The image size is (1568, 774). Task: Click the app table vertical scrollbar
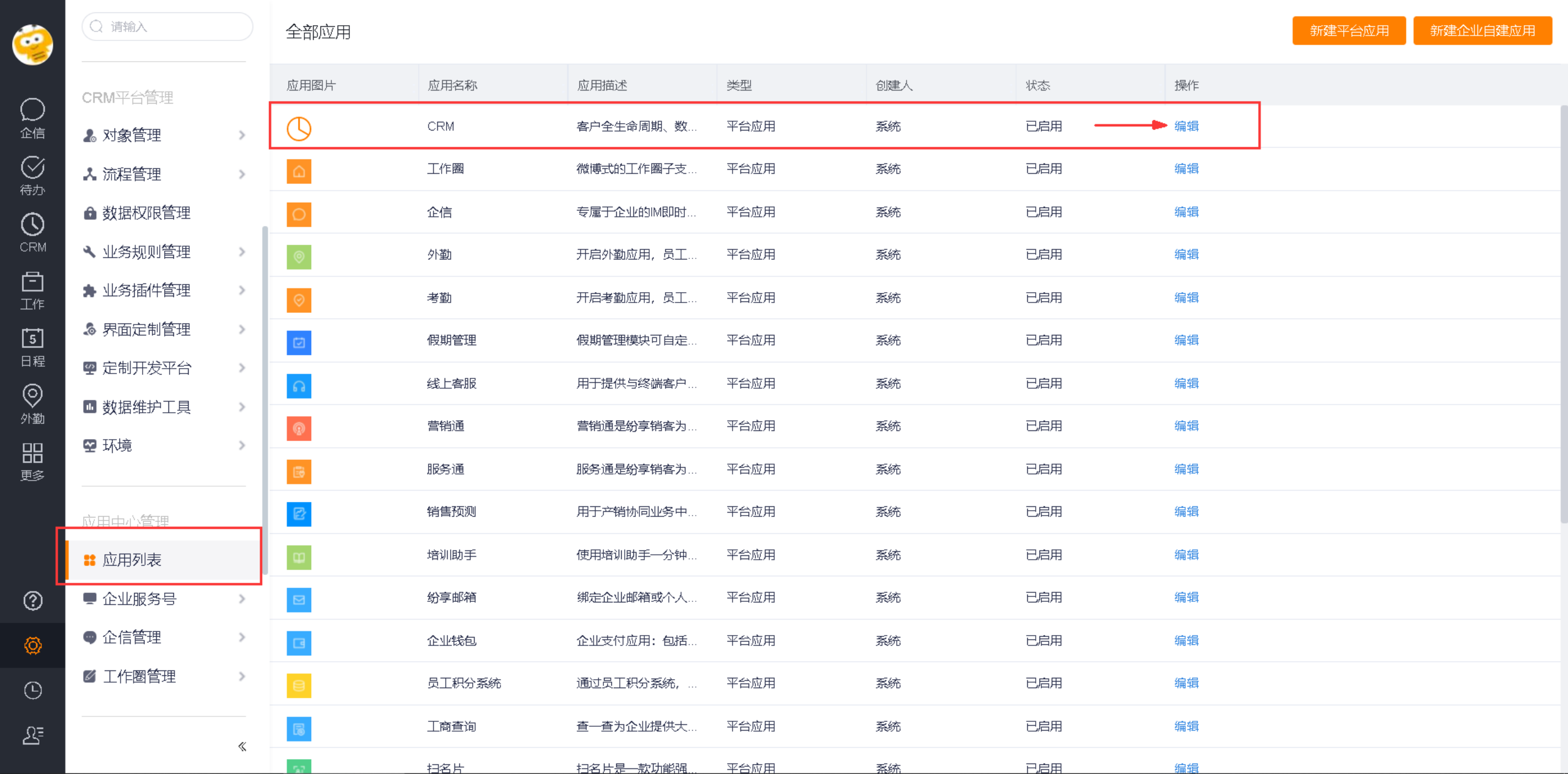click(x=1564, y=314)
